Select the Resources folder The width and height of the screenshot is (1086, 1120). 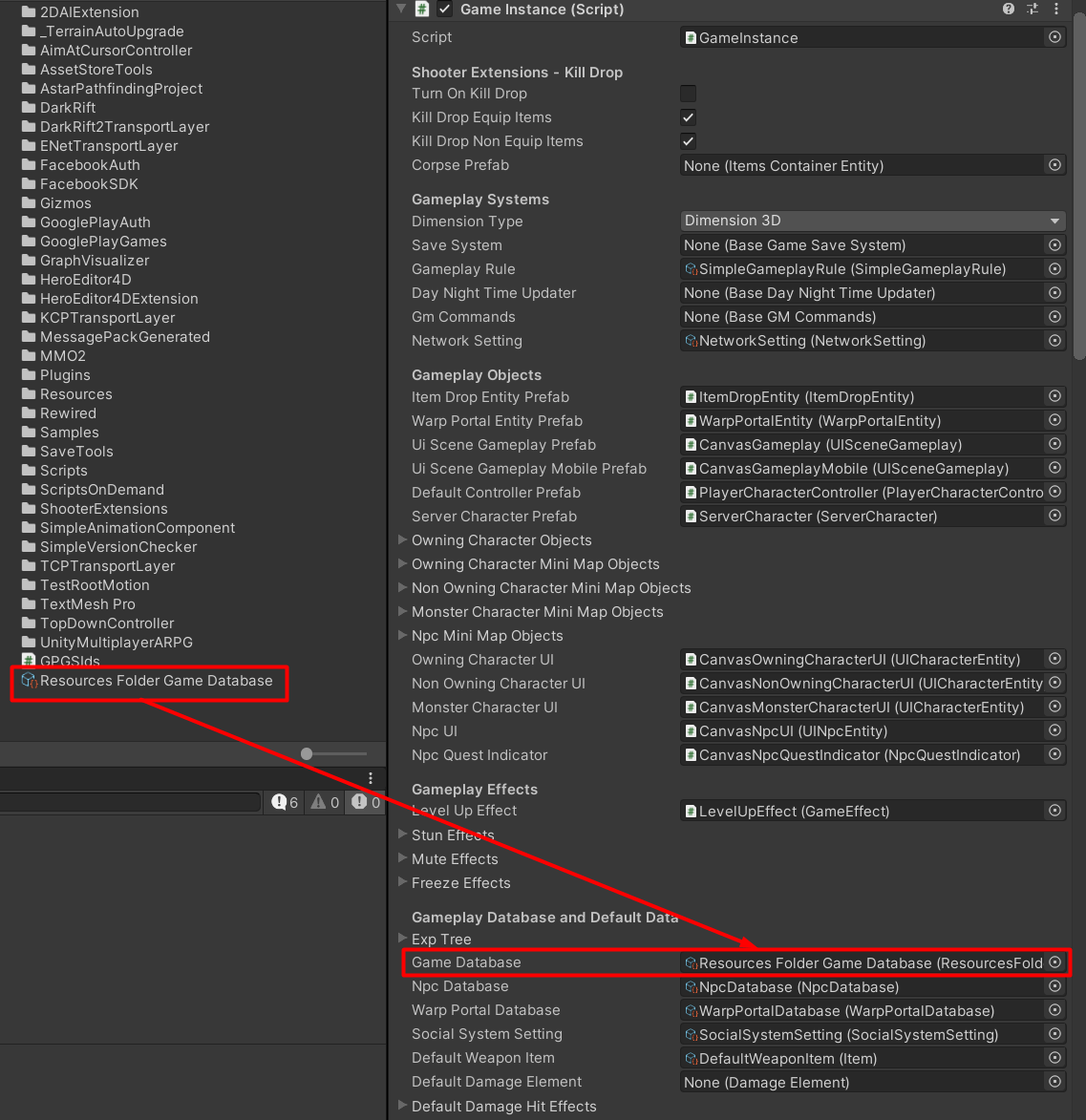(x=67, y=394)
